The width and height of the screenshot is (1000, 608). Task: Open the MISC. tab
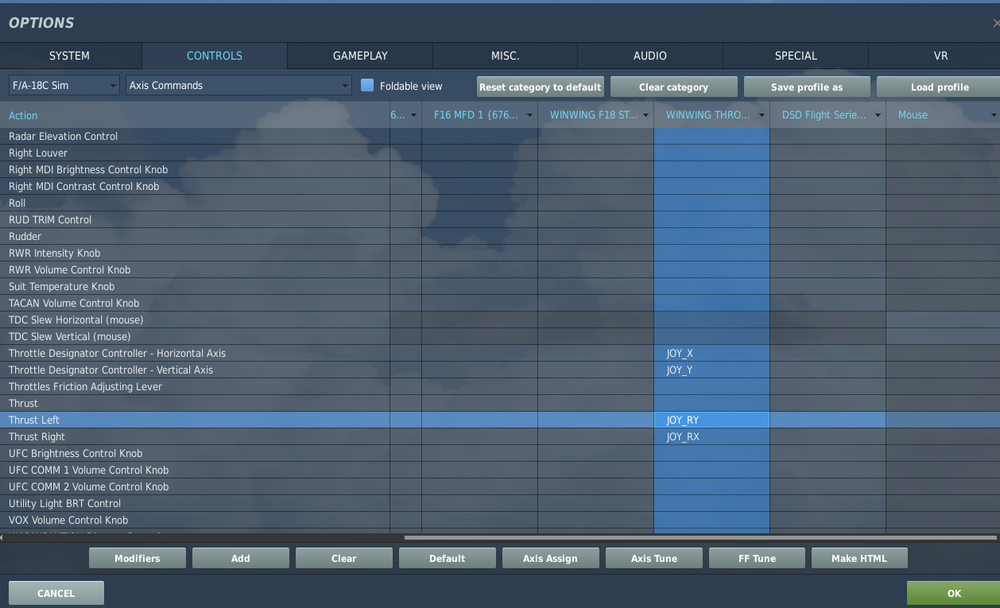coord(505,56)
